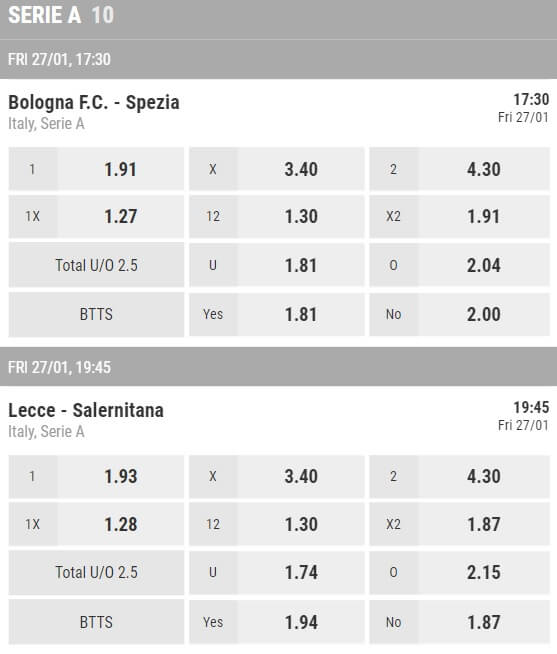Pick draw odds 3.40 for Bologna - Spezia

[277, 169]
